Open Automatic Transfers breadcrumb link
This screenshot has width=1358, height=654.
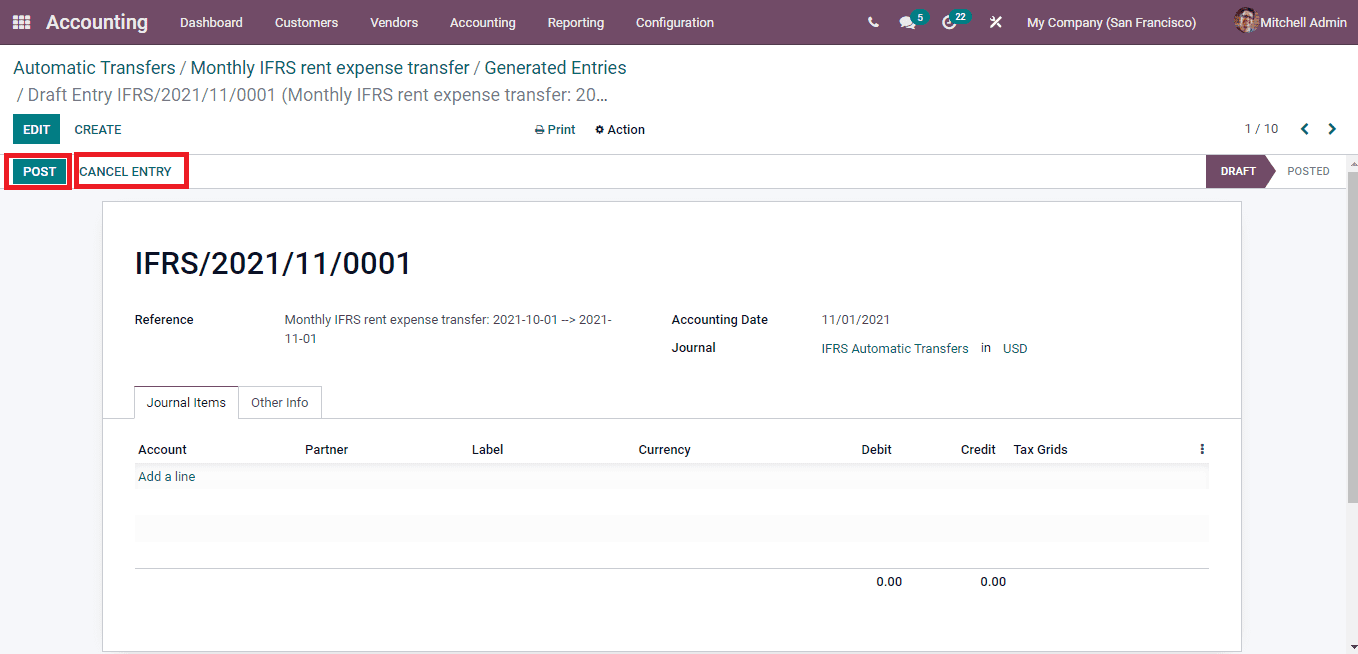(x=94, y=67)
